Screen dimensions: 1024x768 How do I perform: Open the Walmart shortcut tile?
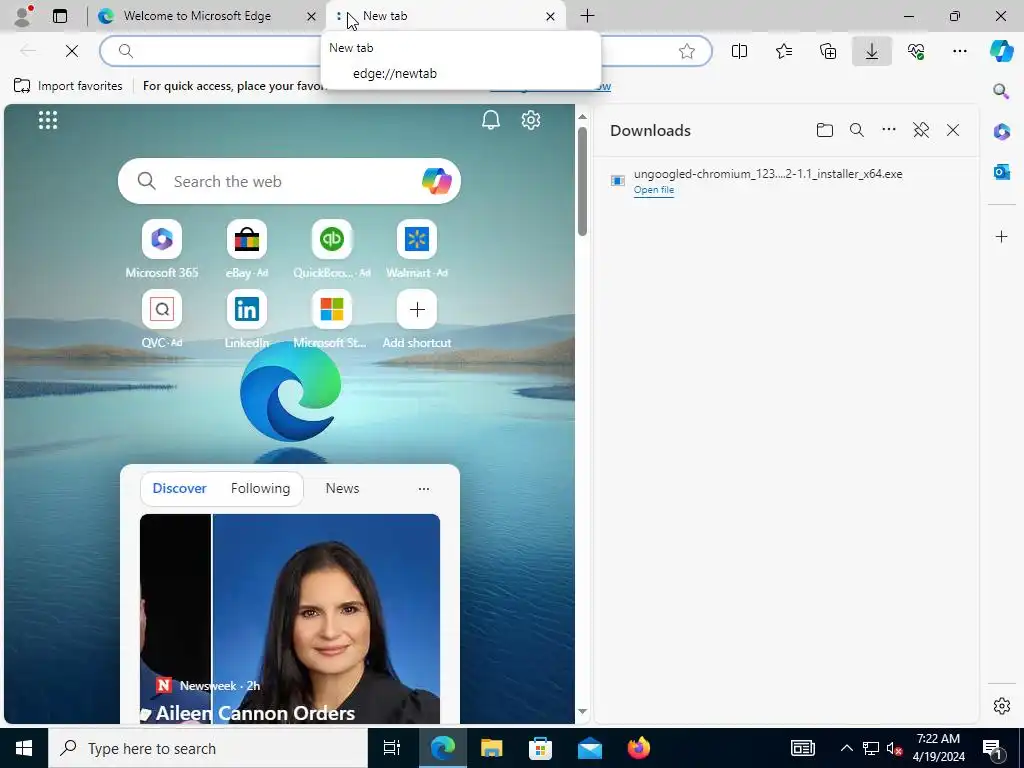(x=417, y=250)
